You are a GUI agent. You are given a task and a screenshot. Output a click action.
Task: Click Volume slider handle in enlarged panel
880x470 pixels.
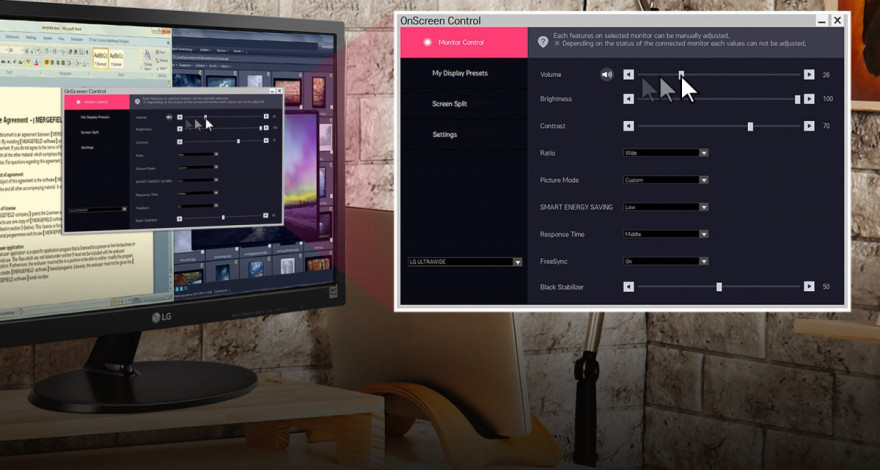point(681,74)
